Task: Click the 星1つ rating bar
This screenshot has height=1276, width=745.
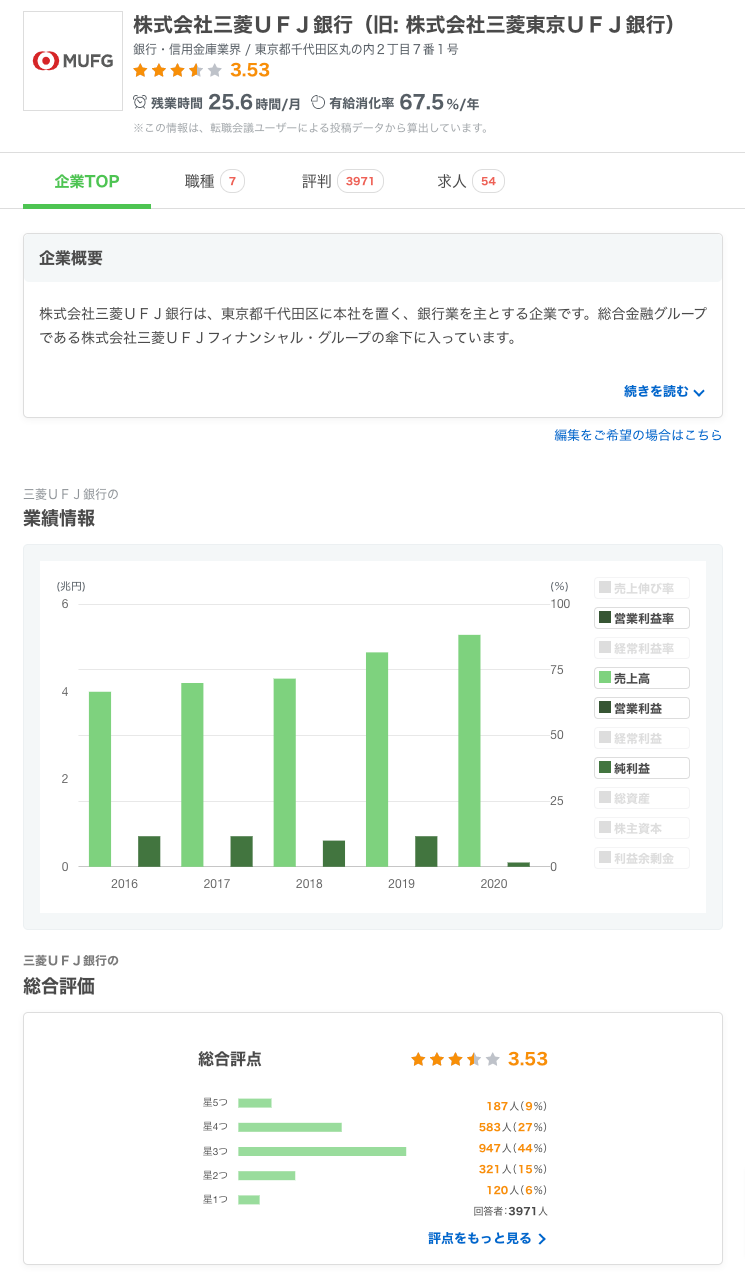Action: (x=249, y=1199)
